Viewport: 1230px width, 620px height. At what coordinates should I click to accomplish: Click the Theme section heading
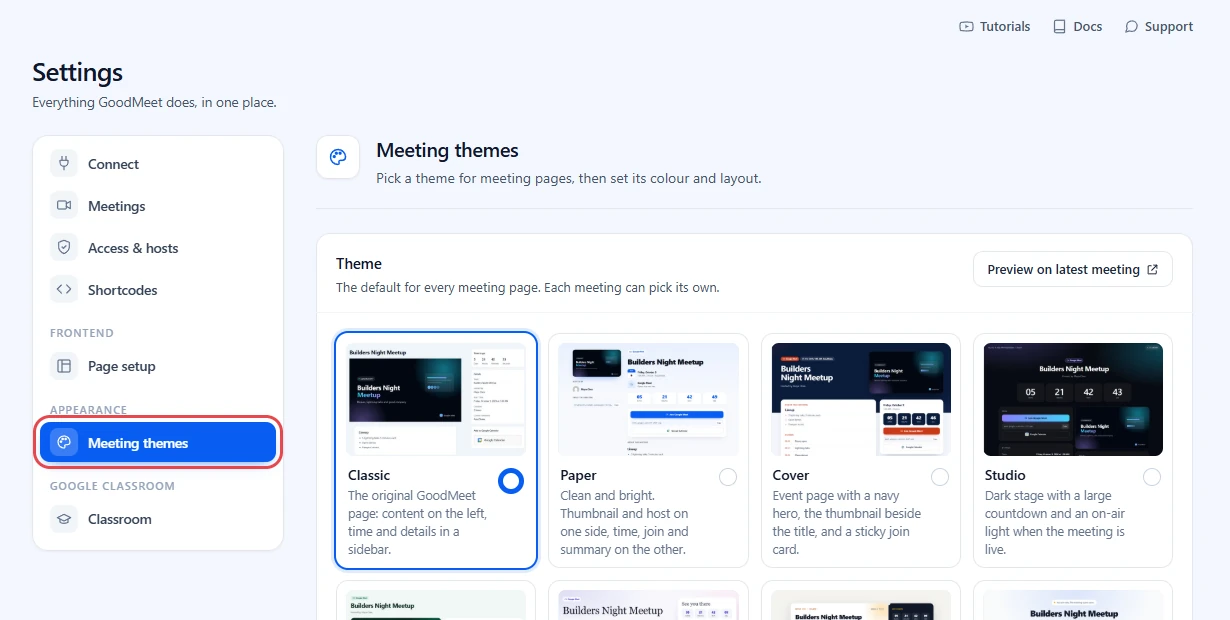[x=359, y=264]
